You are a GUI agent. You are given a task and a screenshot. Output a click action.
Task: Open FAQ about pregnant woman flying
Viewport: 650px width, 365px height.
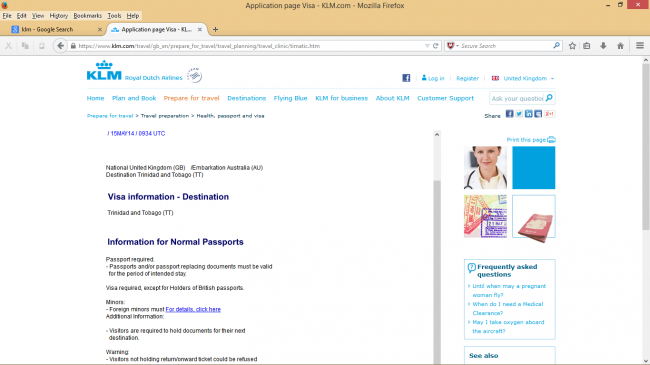pos(509,291)
